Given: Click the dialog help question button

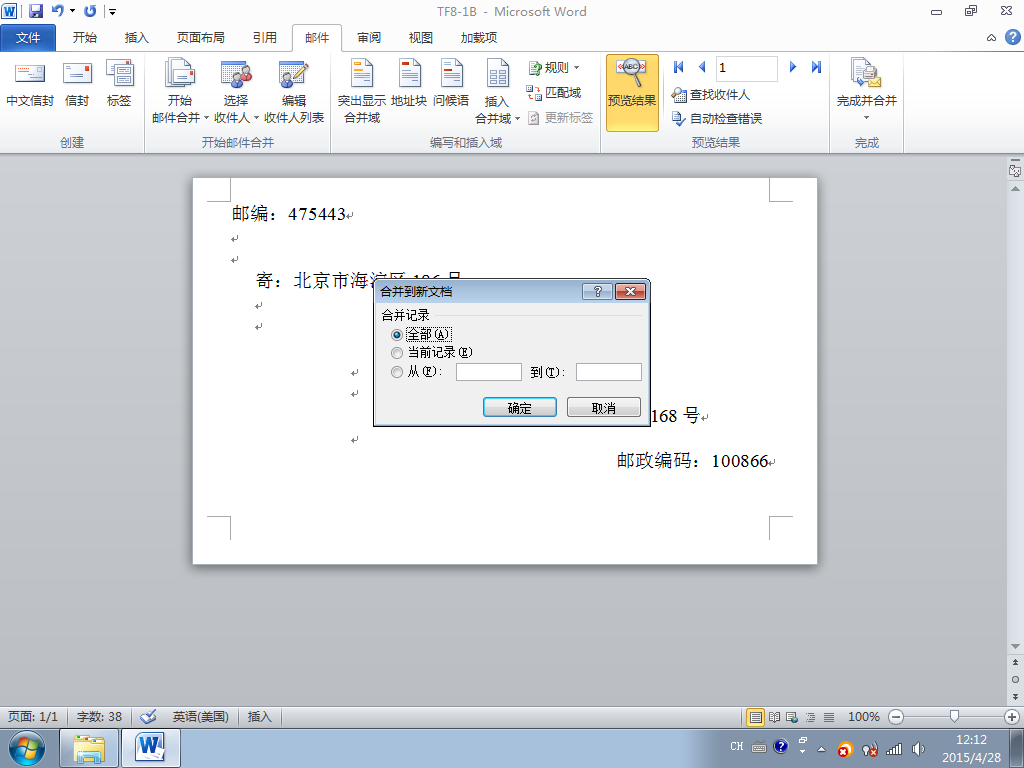Looking at the screenshot, I should click(597, 291).
